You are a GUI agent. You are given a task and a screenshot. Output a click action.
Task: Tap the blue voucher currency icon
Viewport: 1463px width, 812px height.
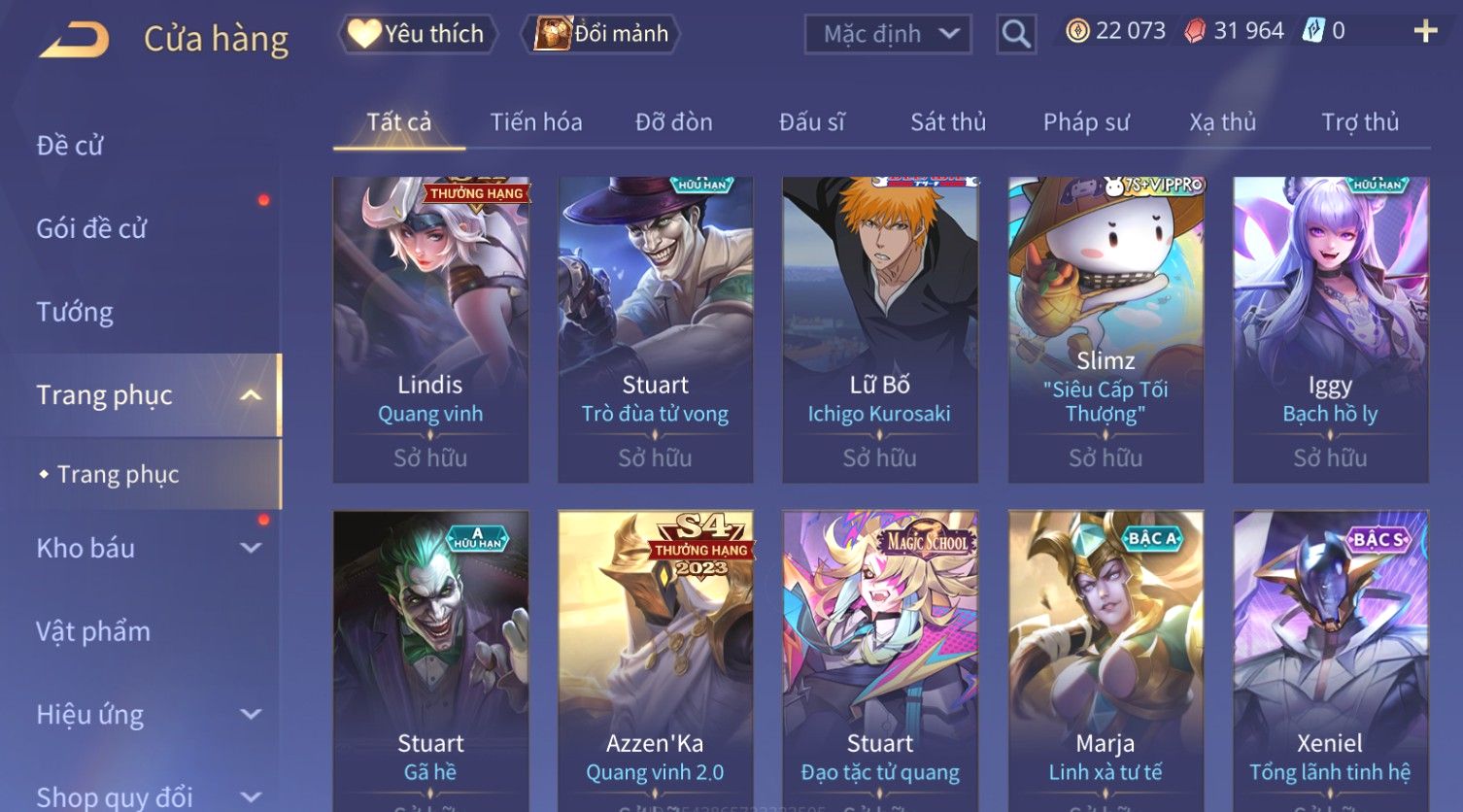click(x=1313, y=31)
